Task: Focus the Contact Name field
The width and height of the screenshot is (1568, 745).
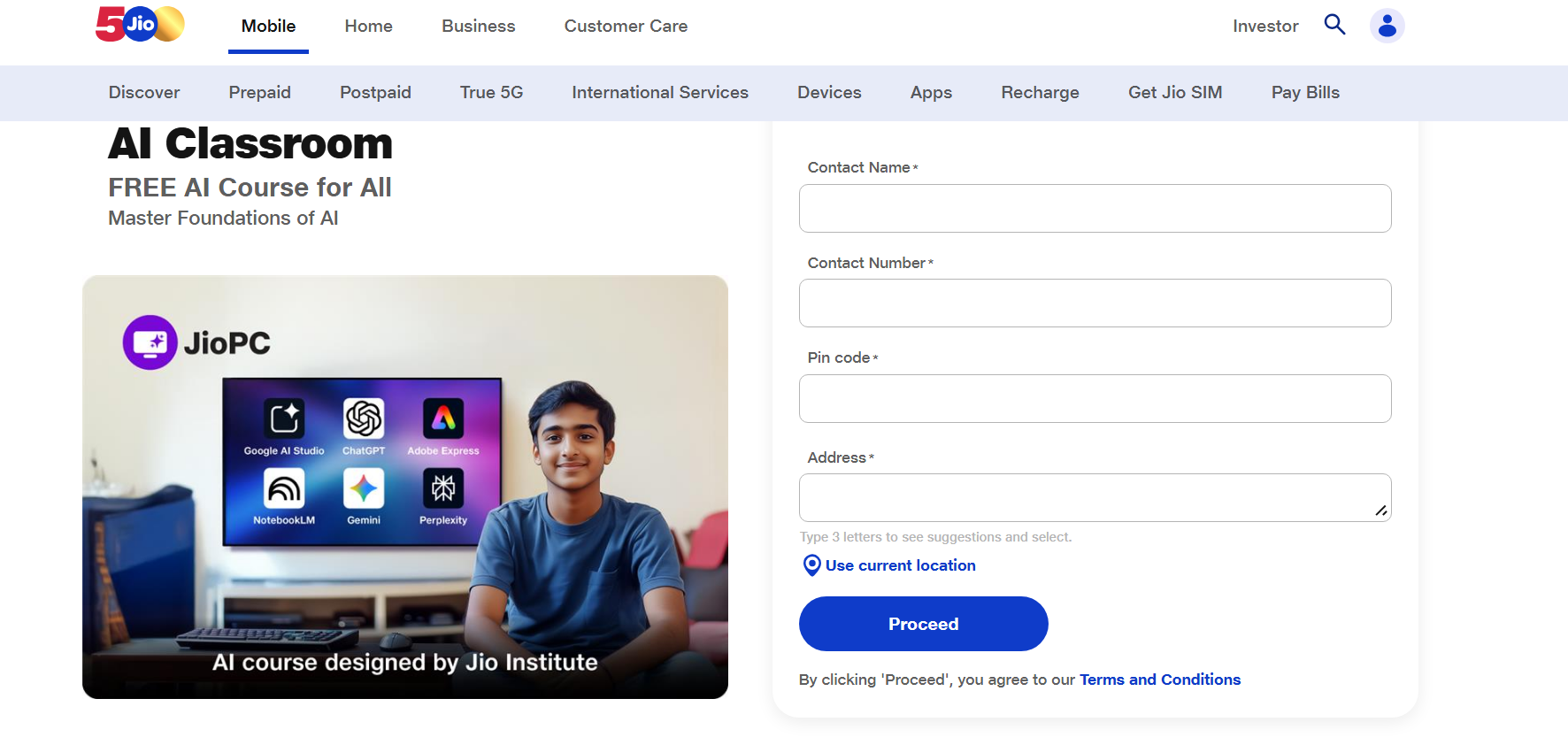Action: click(1095, 209)
